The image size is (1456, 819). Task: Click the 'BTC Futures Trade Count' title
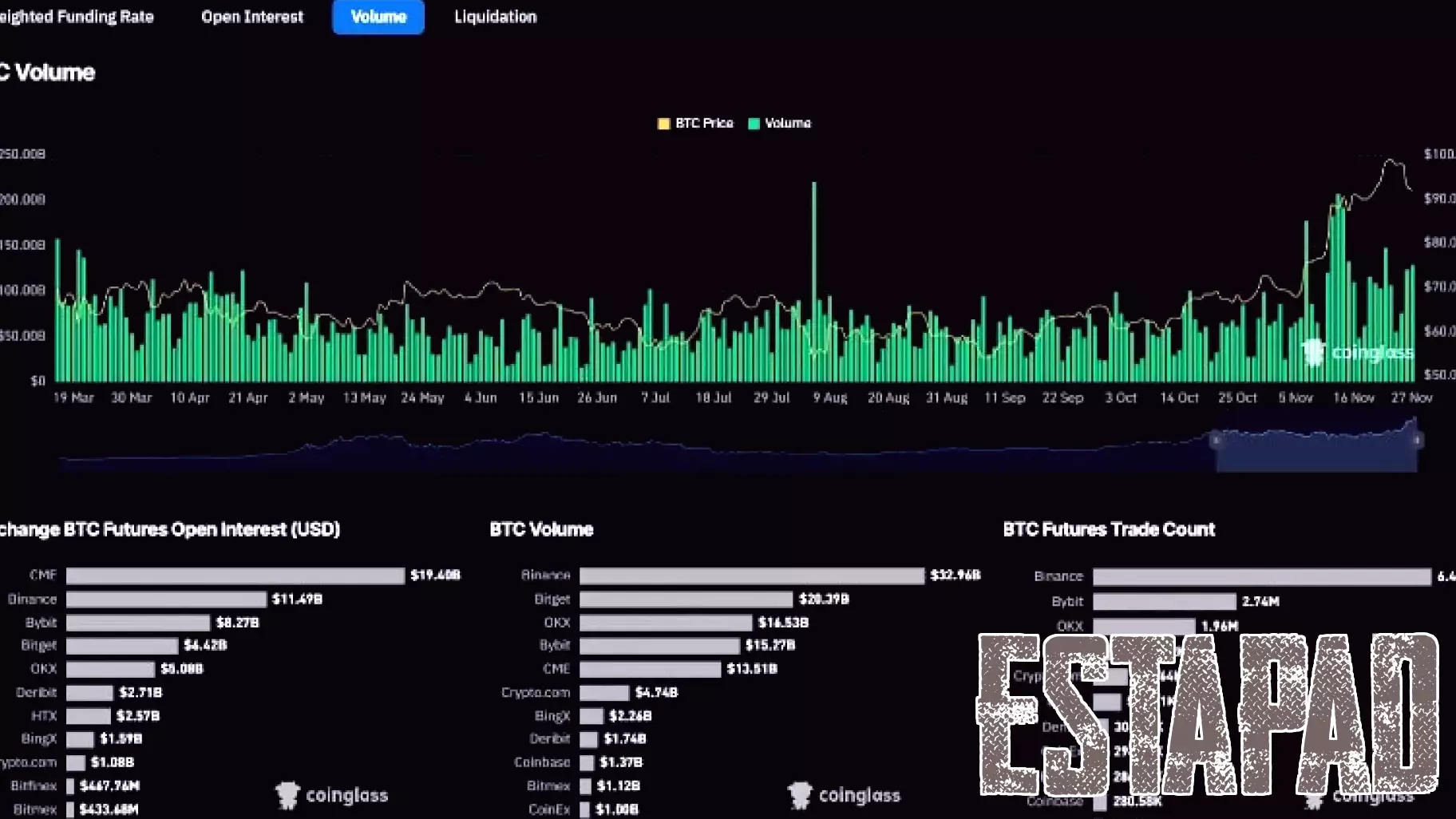(x=1109, y=529)
